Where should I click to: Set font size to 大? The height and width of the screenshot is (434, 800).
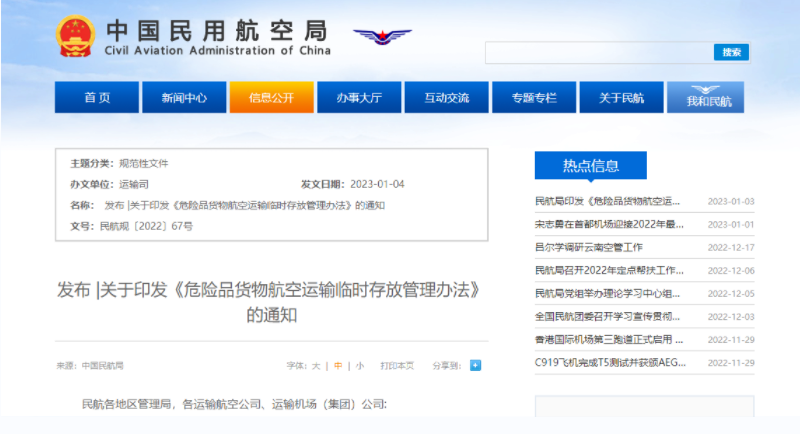point(316,366)
